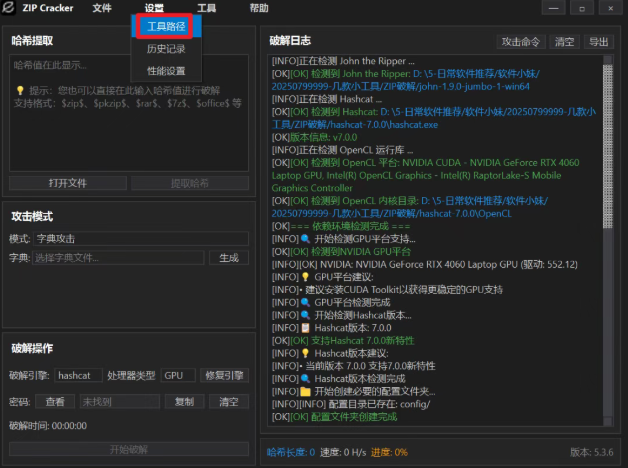Export the crack log with 导出
Viewport: 628px width, 468px height.
pos(598,42)
